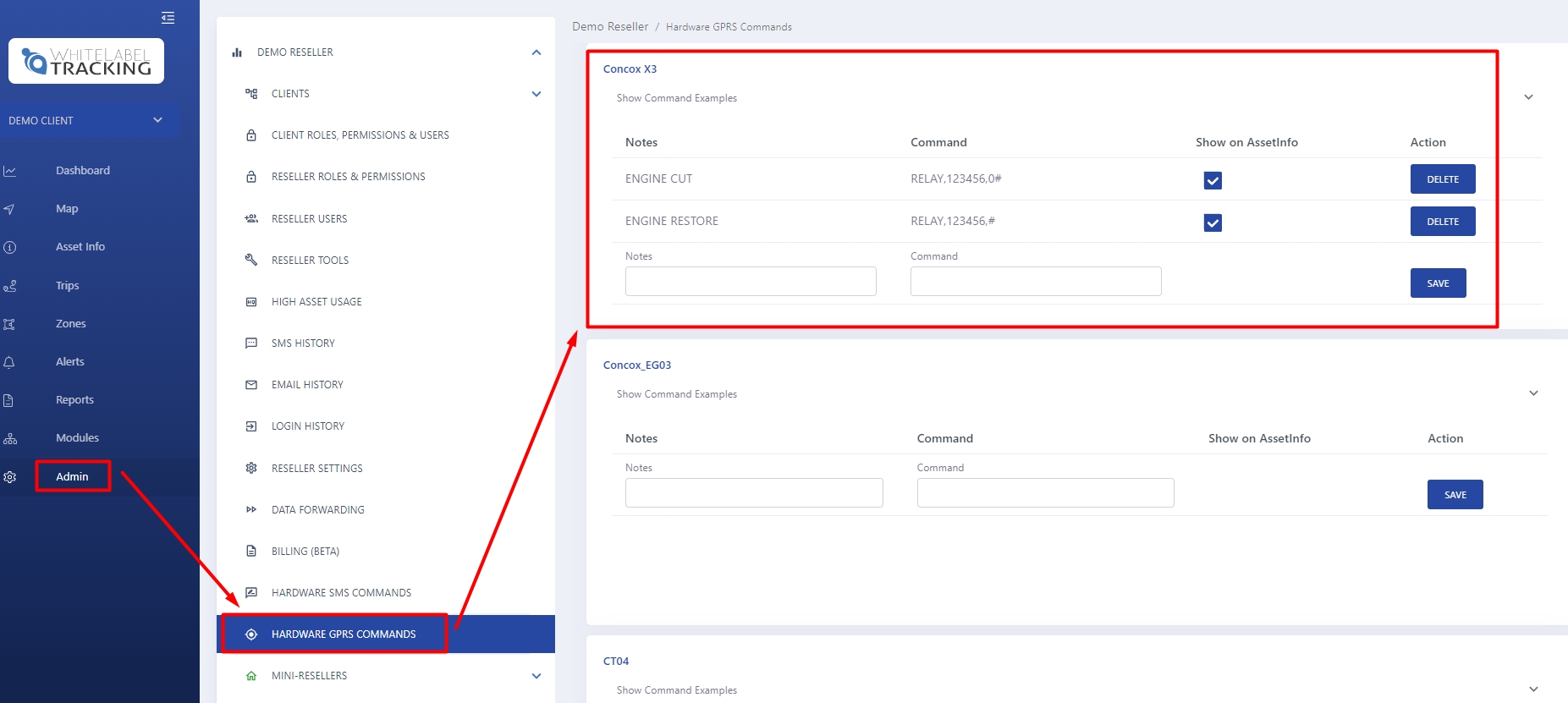Click the Demo Reseller bar chart icon

coord(237,52)
